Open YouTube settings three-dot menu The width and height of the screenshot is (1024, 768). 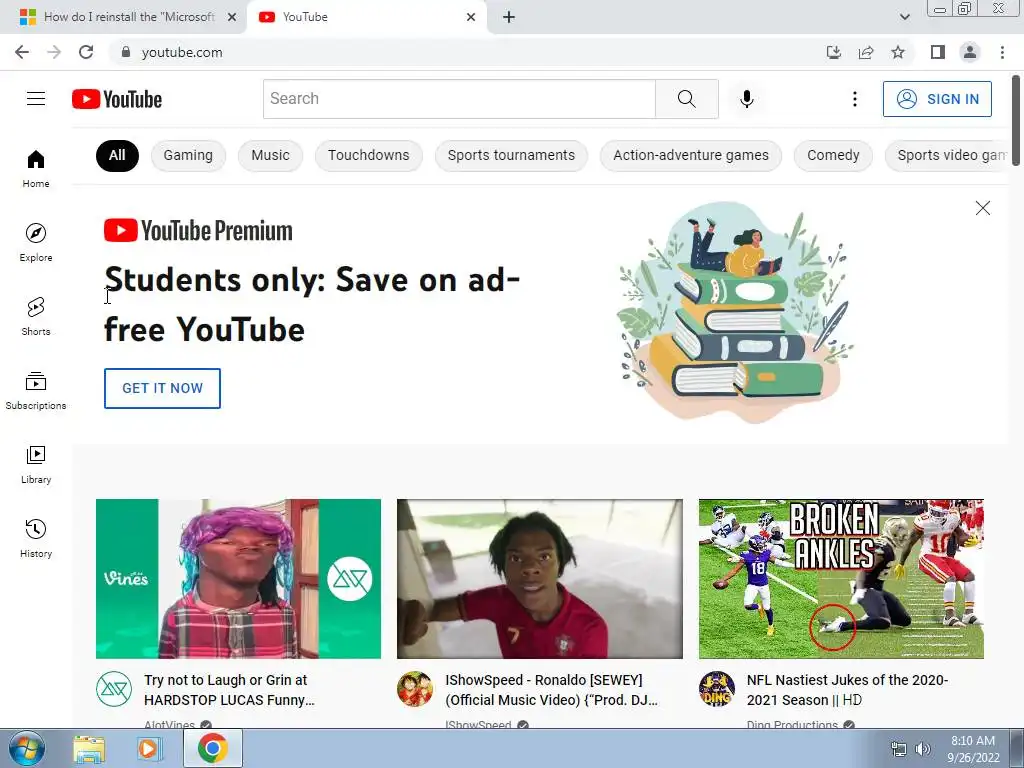[854, 99]
